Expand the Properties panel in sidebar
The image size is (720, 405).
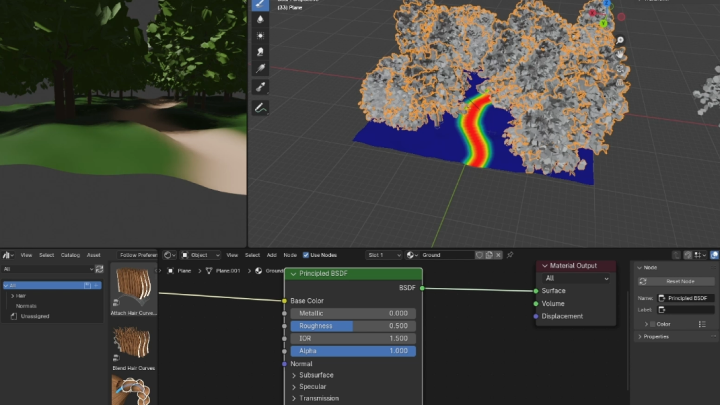[640, 337]
